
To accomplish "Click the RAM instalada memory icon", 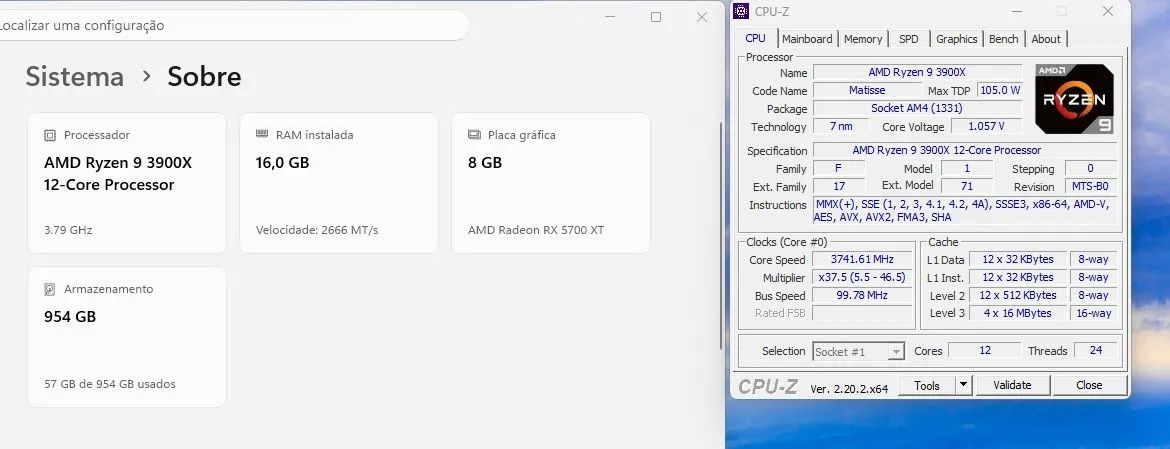I will [262, 134].
